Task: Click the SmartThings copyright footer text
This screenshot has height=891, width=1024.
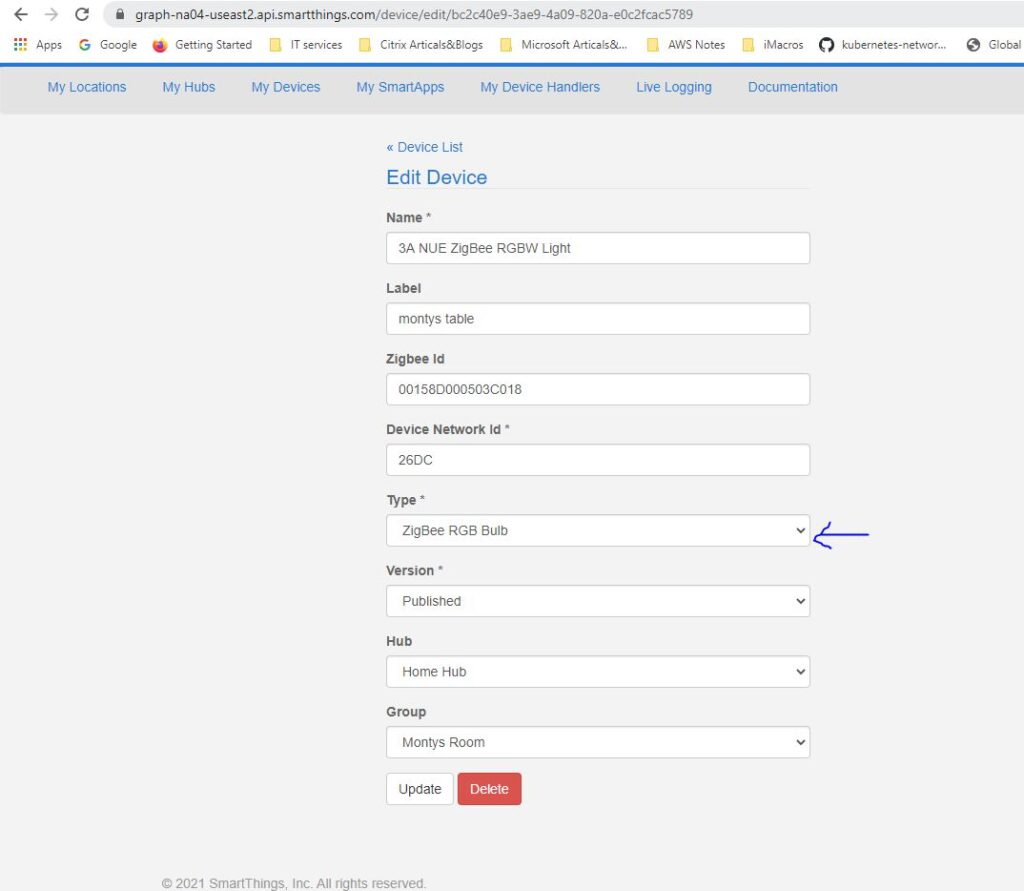Action: [294, 883]
